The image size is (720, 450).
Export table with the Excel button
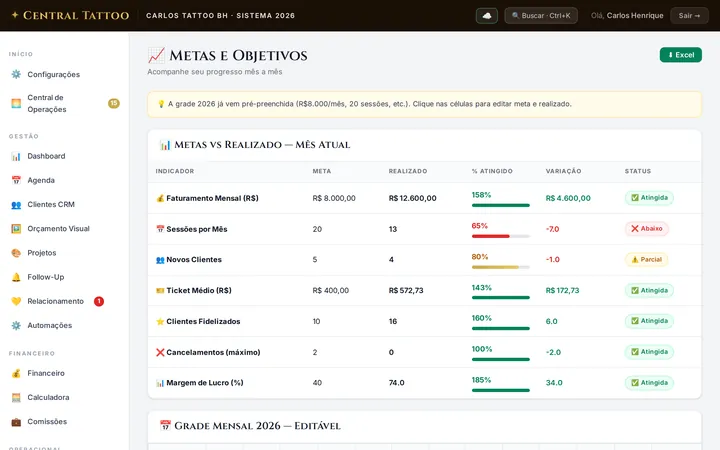point(681,55)
